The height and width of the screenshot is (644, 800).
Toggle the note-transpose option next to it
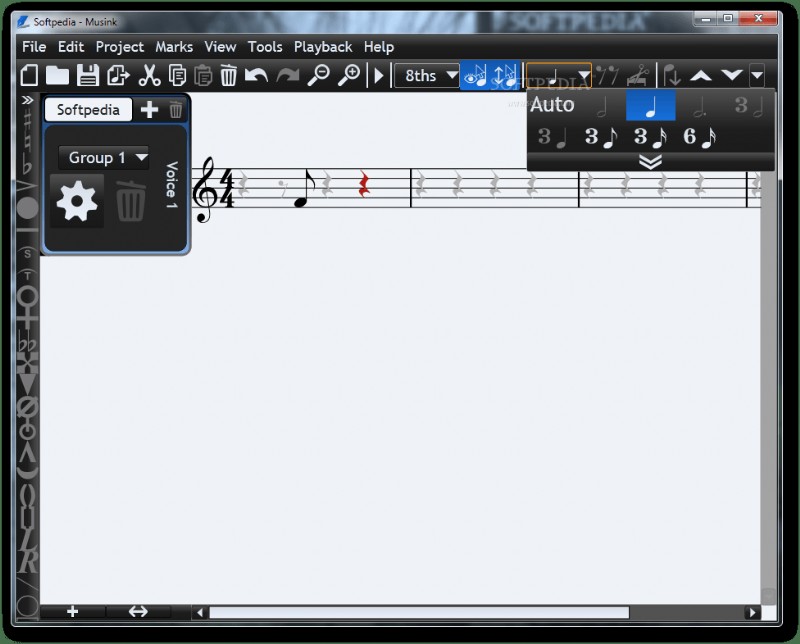pyautogui.click(x=505, y=75)
